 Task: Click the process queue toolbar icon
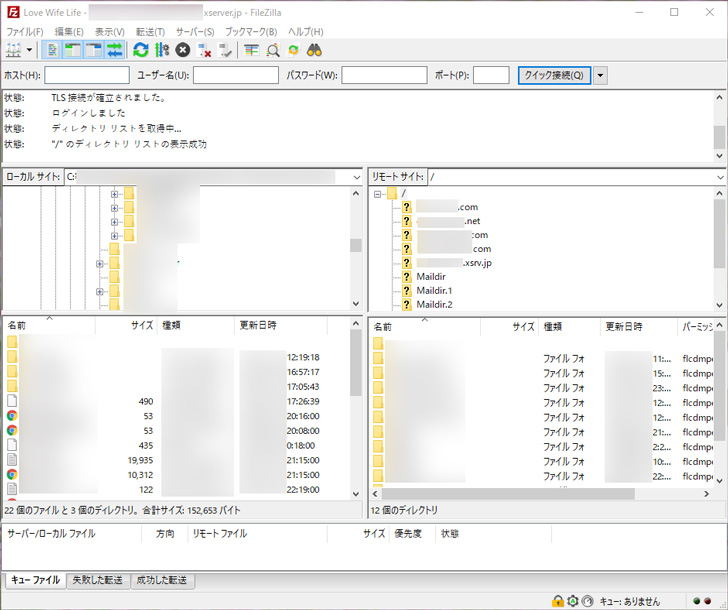(x=161, y=49)
